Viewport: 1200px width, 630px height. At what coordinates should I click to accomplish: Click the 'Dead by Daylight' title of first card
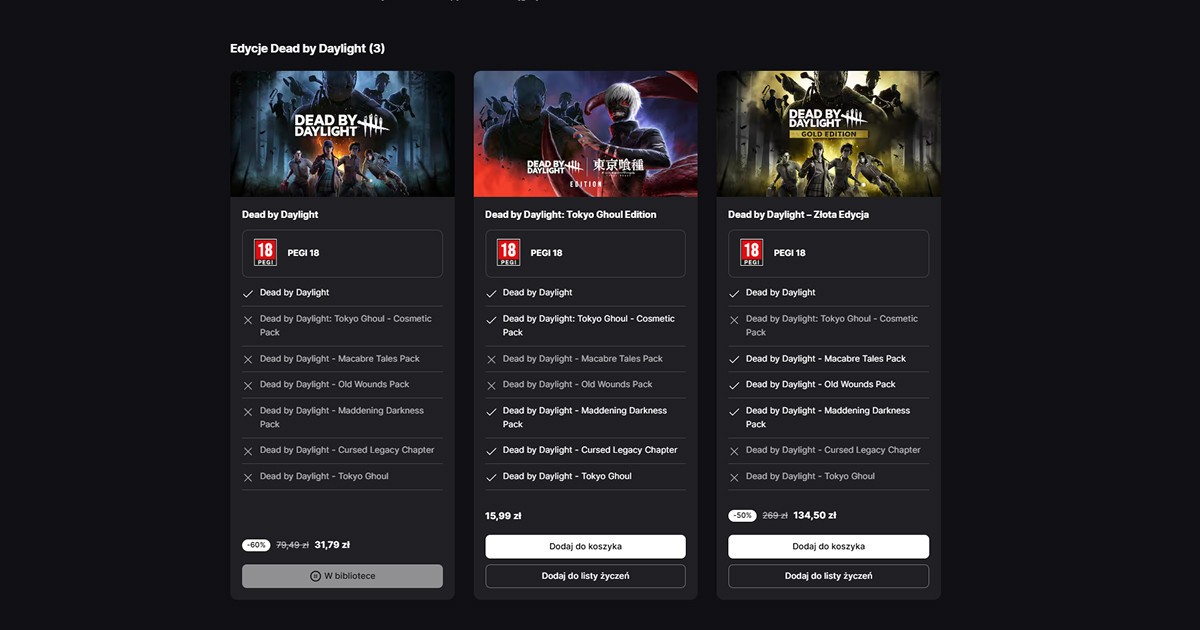click(x=280, y=215)
